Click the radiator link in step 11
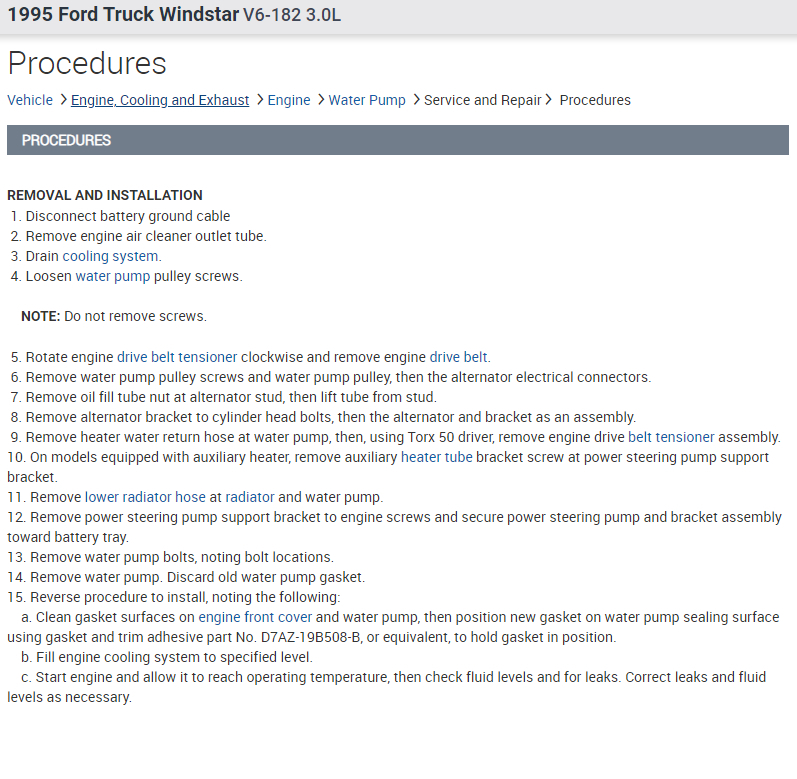The width and height of the screenshot is (797, 779). (x=250, y=497)
